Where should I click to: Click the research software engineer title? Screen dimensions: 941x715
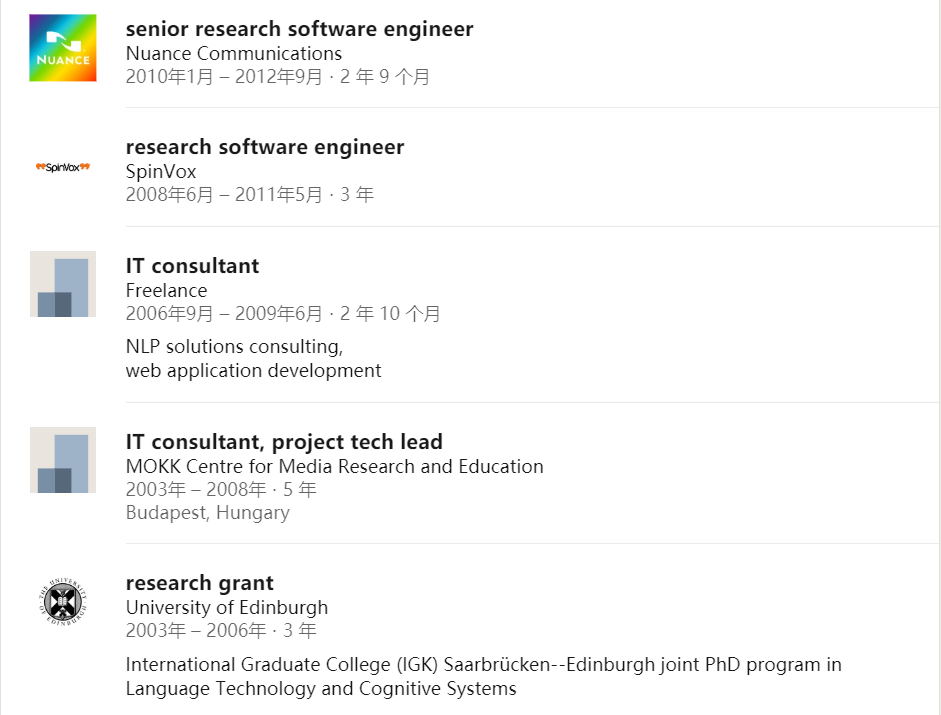pyautogui.click(x=264, y=147)
